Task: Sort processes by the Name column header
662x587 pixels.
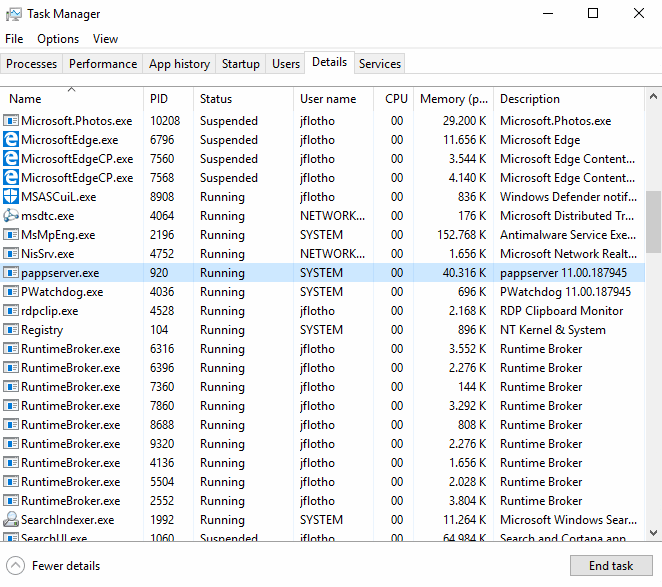Action: [x=26, y=99]
